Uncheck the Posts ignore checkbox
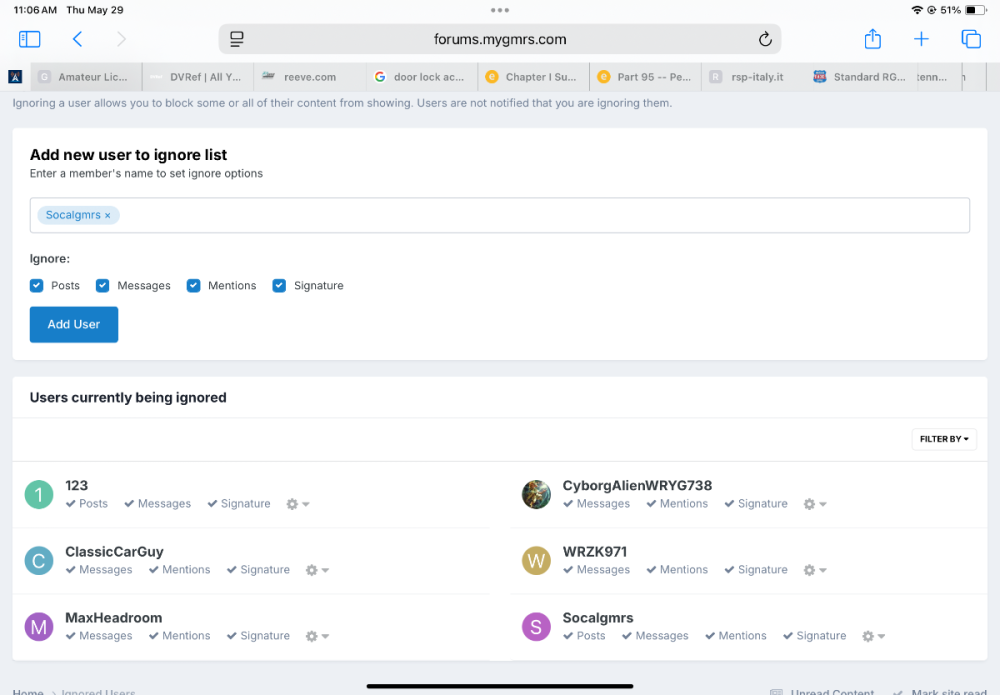The width and height of the screenshot is (1000, 695). click(x=37, y=286)
